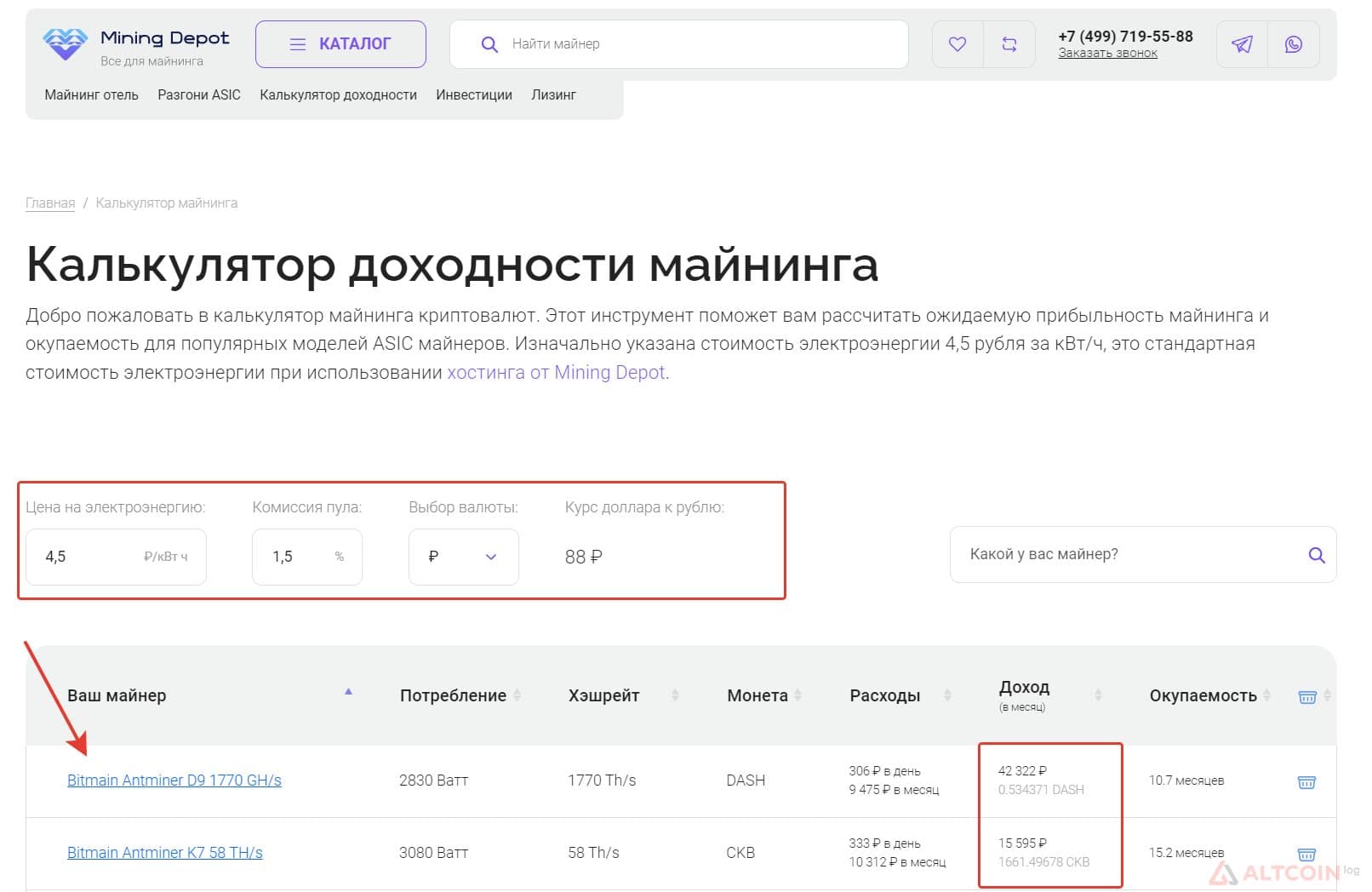Focus the pool commission field '1,5'
Image resolution: width=1372 pixels, height=892 pixels.
(x=307, y=557)
